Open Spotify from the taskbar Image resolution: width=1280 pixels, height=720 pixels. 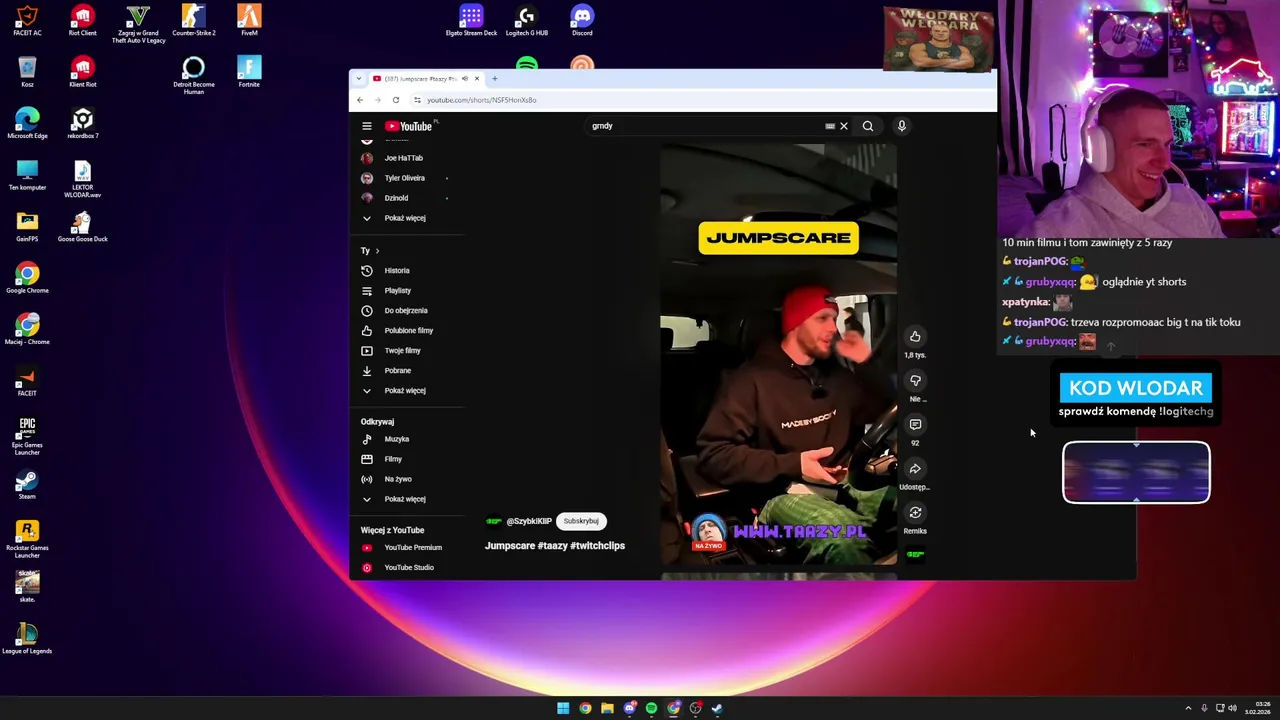651,708
